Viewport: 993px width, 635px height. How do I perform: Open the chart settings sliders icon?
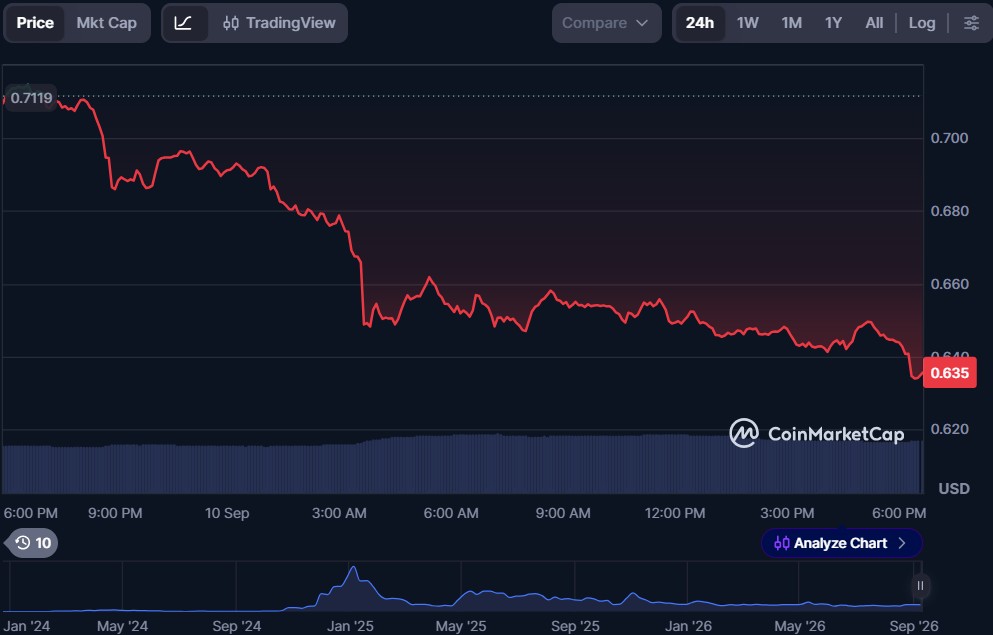click(x=971, y=23)
